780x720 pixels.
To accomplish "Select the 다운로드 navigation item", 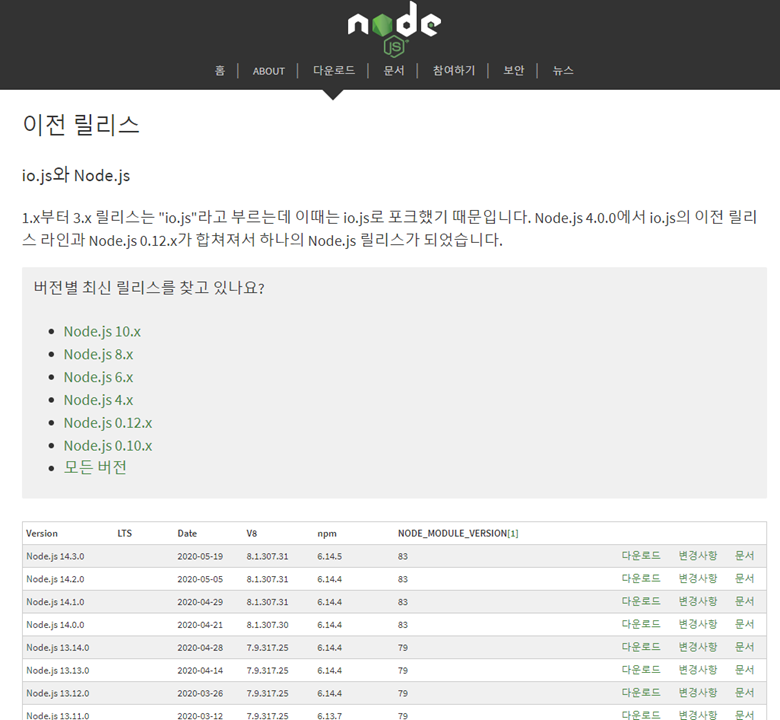I will 334,71.
